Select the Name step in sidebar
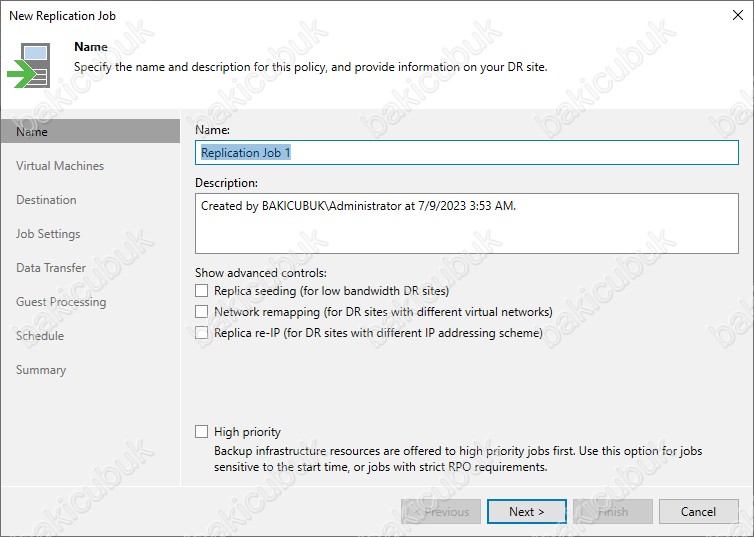Viewport: 754px width, 537px height. (x=32, y=132)
